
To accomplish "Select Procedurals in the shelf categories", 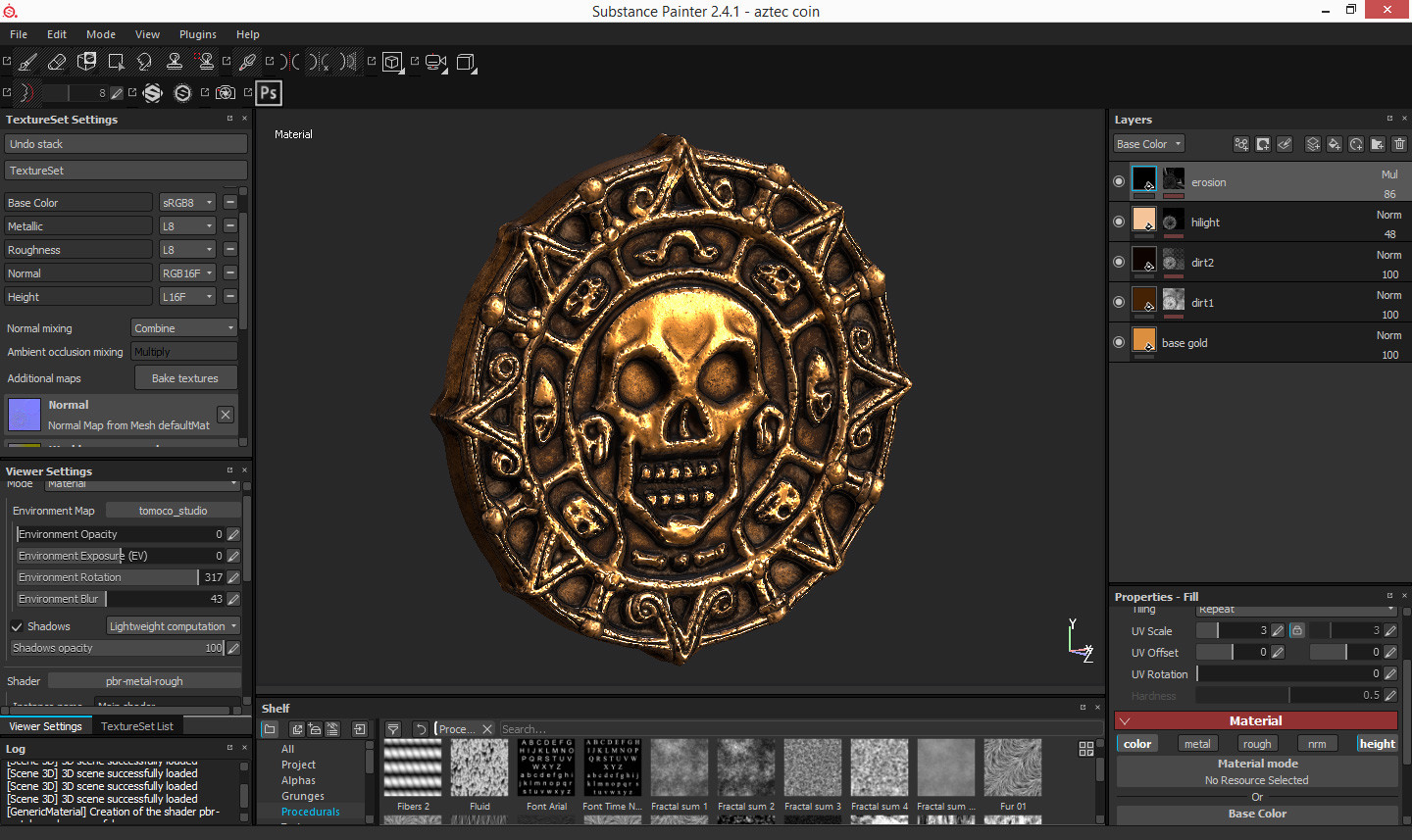I will (x=311, y=812).
